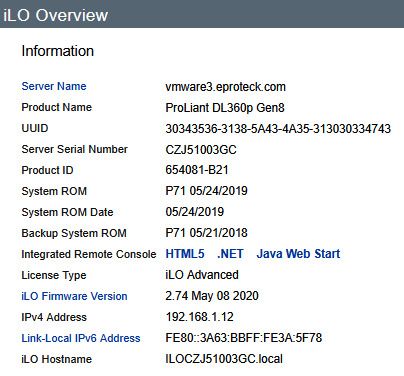Select System ROM value P71 05/24/2019
The height and width of the screenshot is (376, 404).
click(206, 191)
